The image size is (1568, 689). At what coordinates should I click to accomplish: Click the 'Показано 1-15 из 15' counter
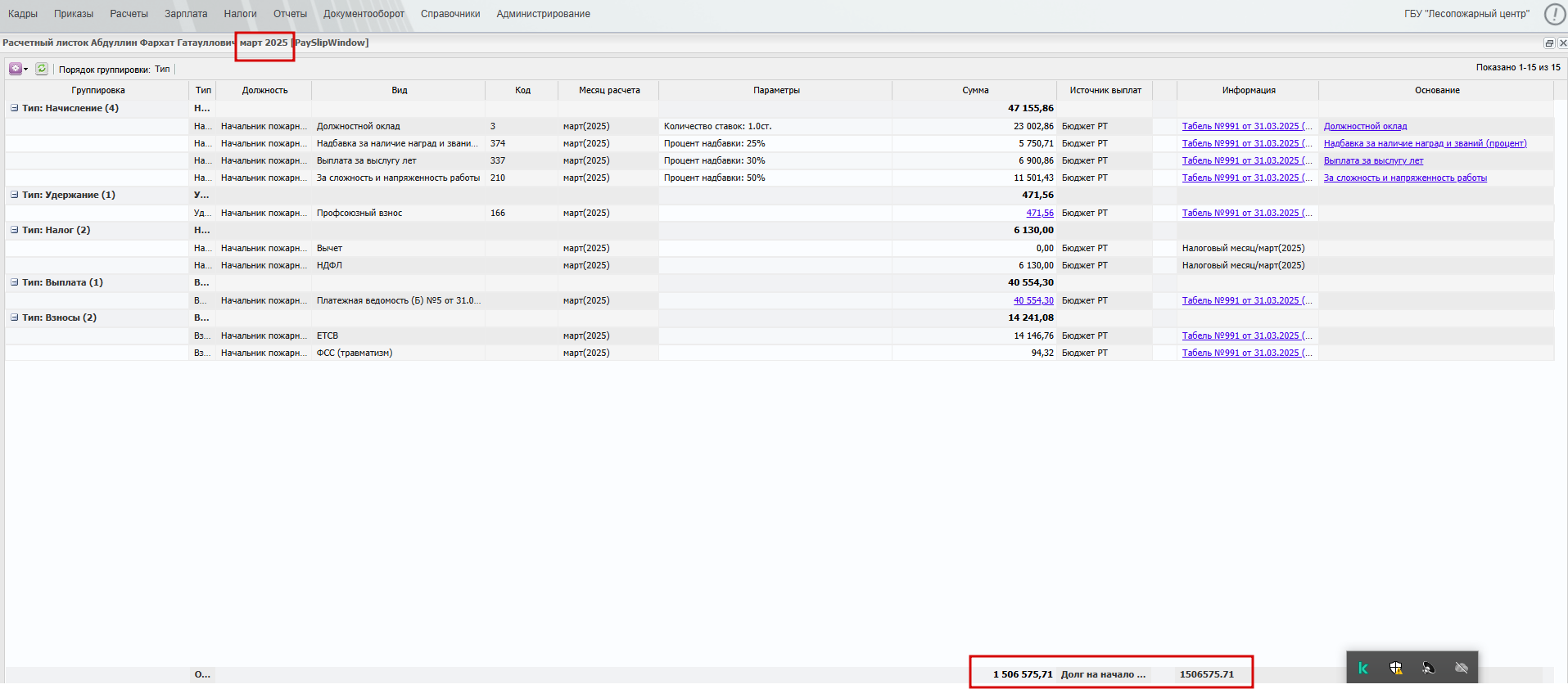(x=1518, y=67)
